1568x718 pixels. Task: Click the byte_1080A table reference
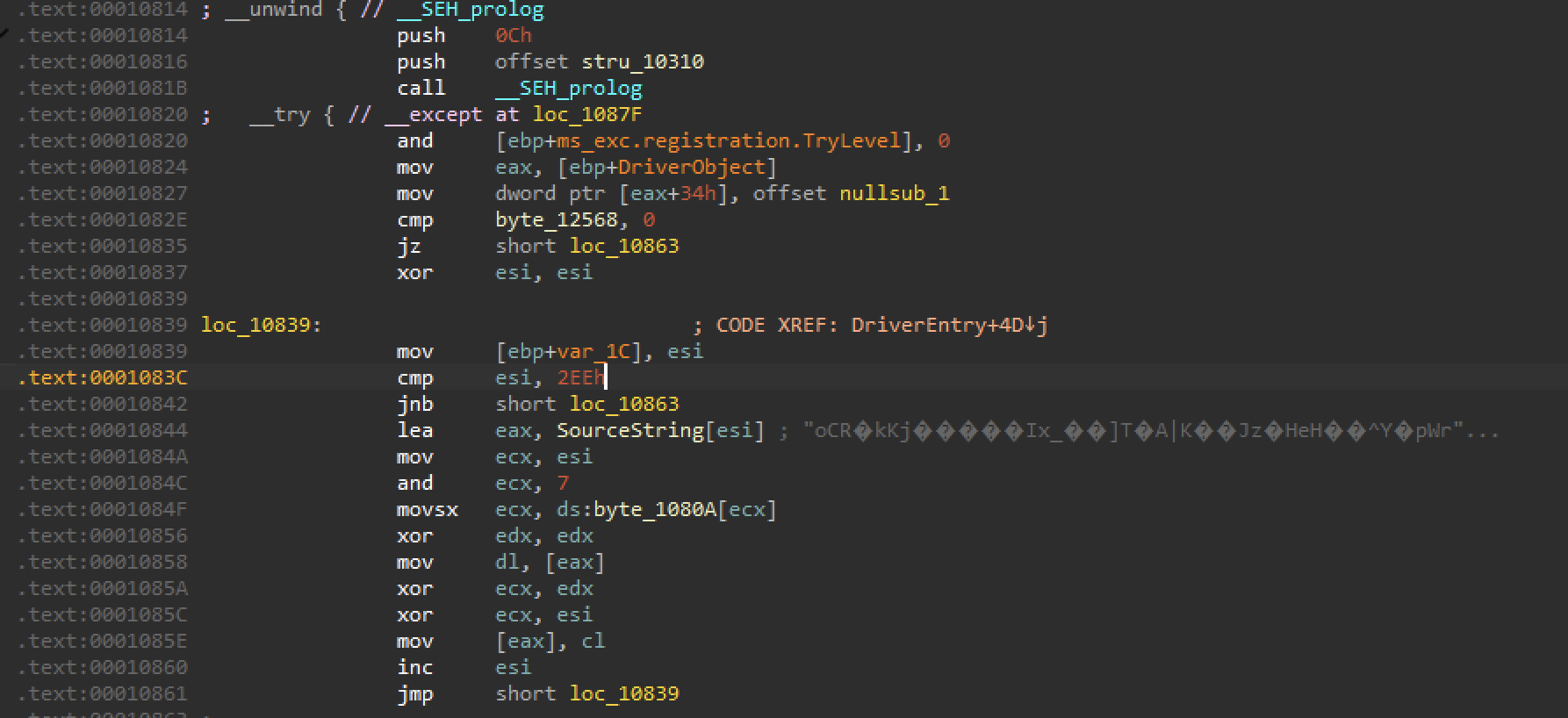(x=655, y=509)
